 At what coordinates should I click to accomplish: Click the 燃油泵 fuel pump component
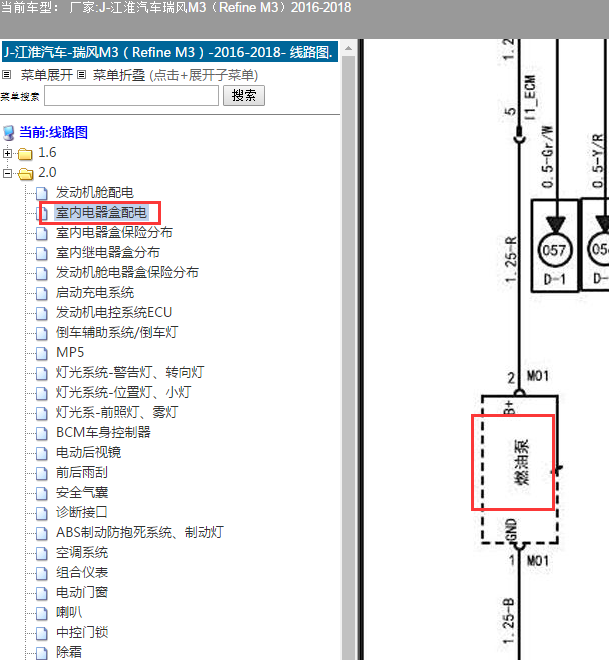(520, 469)
